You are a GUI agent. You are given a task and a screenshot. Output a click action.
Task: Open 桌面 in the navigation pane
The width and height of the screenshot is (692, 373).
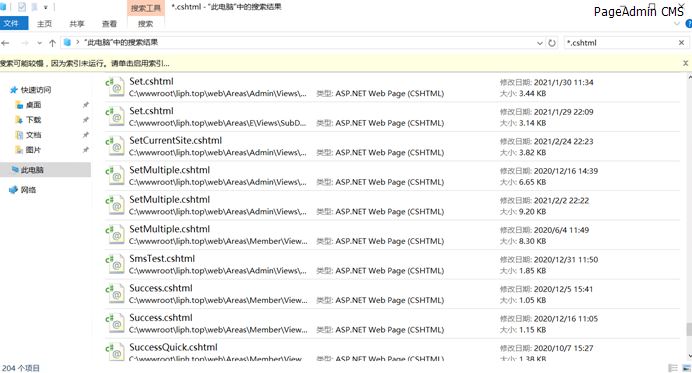coord(33,105)
